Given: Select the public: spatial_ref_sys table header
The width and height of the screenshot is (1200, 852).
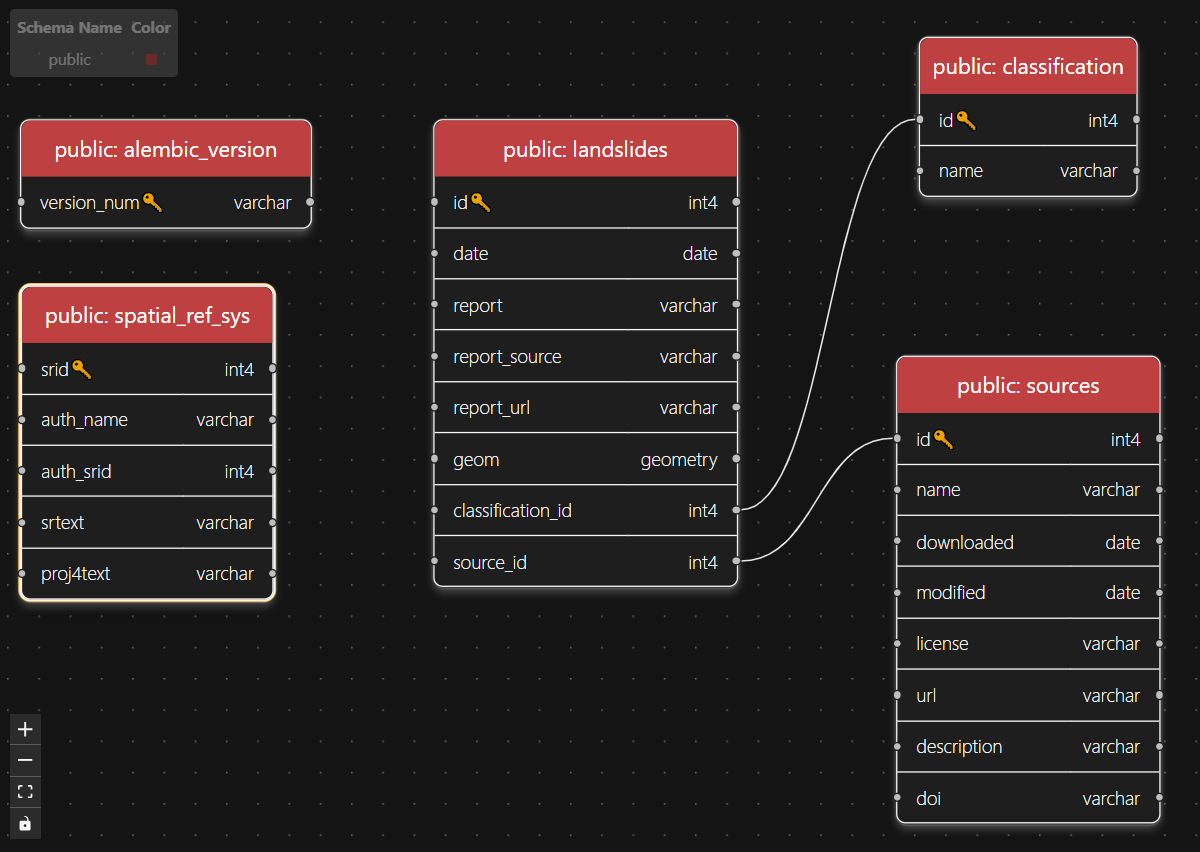Looking at the screenshot, I should [x=146, y=314].
